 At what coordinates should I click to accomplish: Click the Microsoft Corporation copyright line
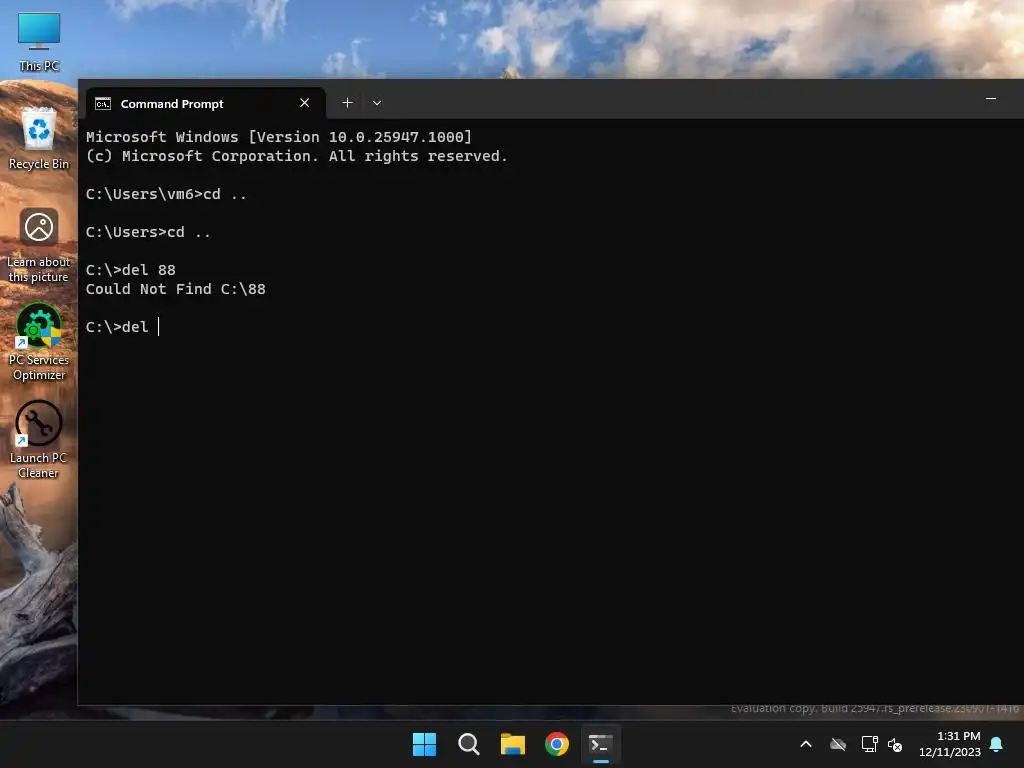pyautogui.click(x=297, y=156)
